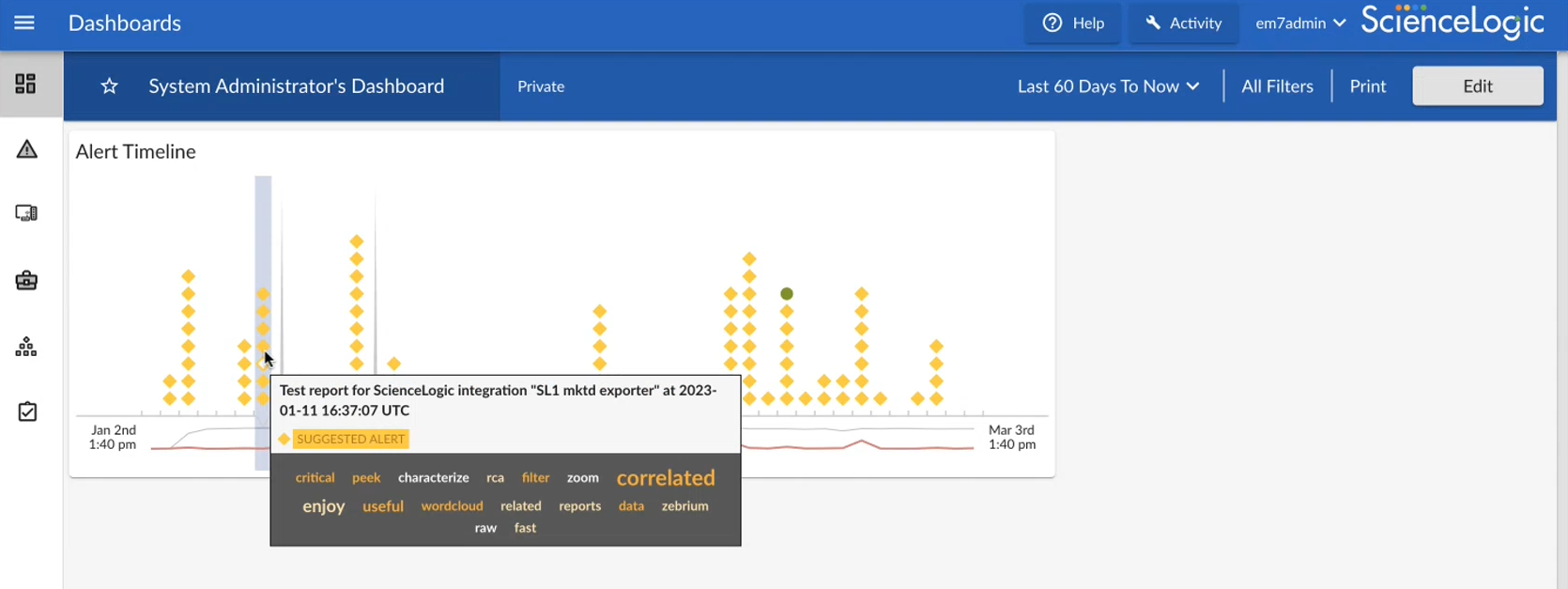Click the Help button

click(x=1073, y=23)
